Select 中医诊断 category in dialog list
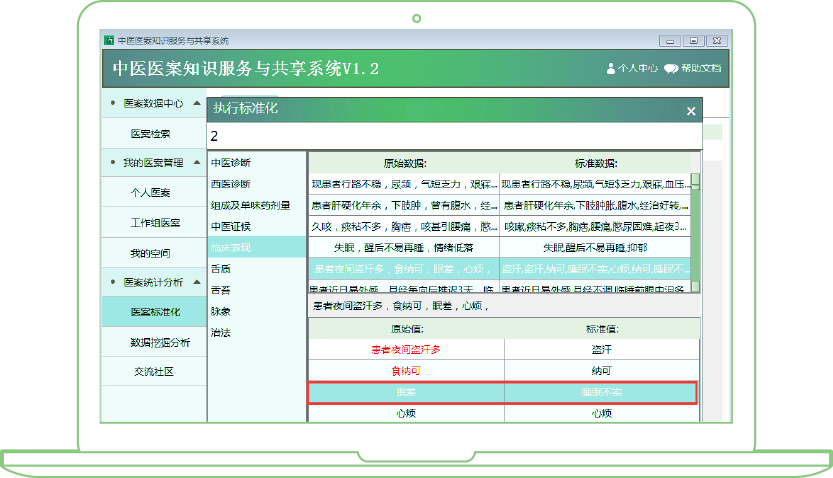833x478 pixels. point(231,162)
